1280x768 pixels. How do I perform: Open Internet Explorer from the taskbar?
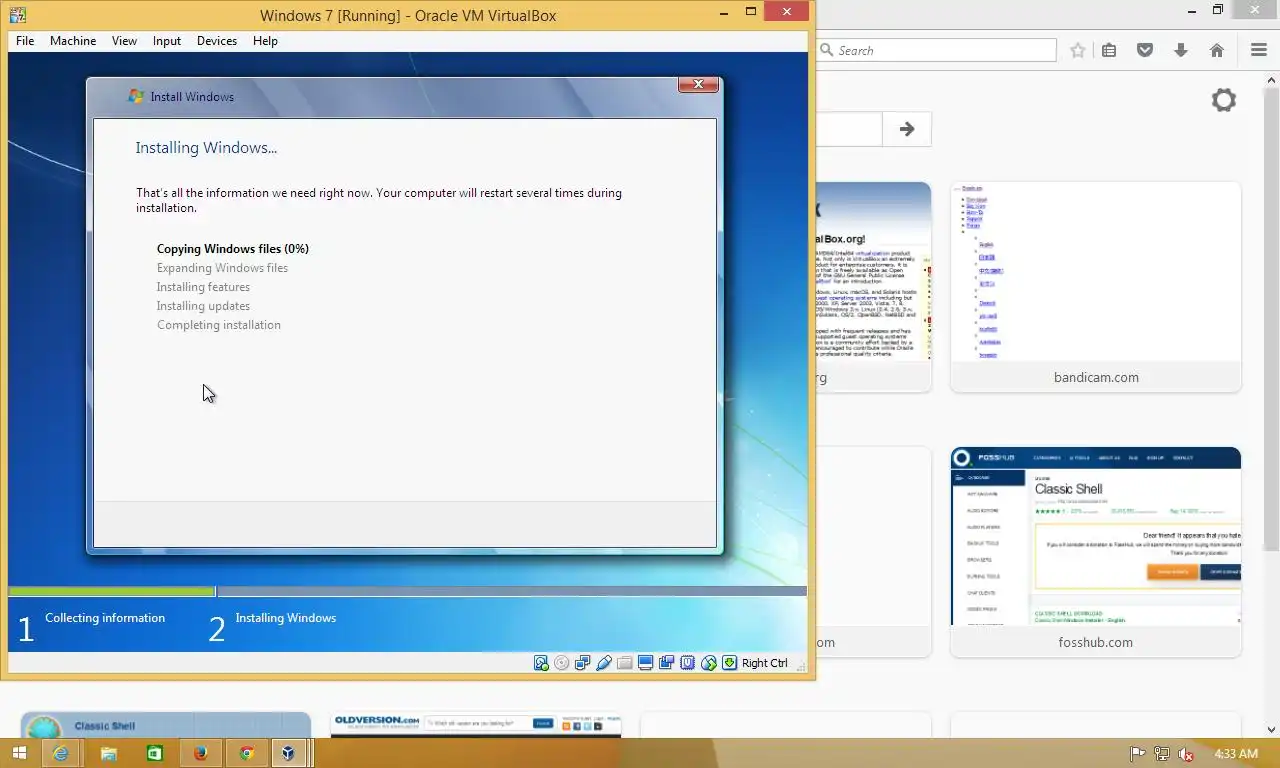point(61,753)
